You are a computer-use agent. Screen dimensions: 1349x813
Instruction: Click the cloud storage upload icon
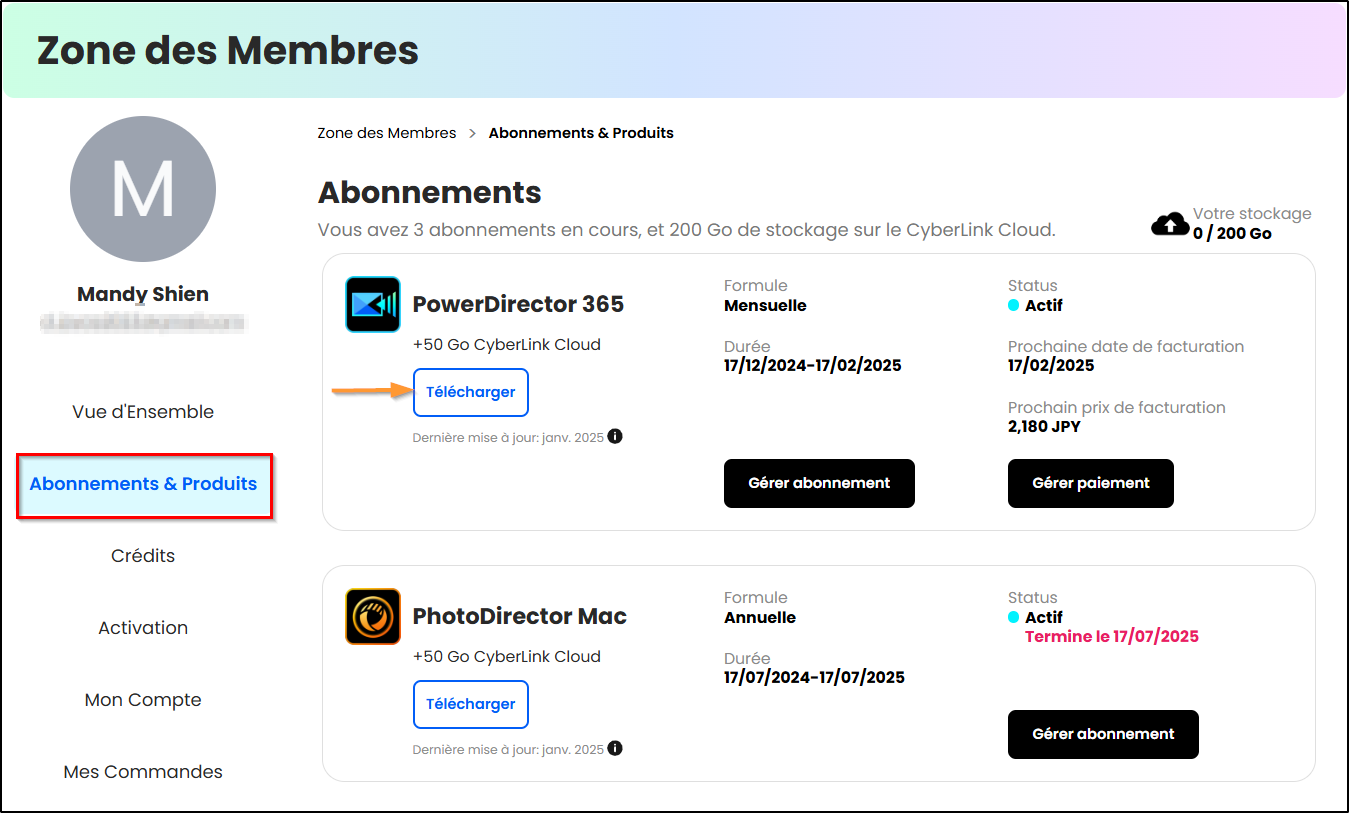(x=1170, y=225)
